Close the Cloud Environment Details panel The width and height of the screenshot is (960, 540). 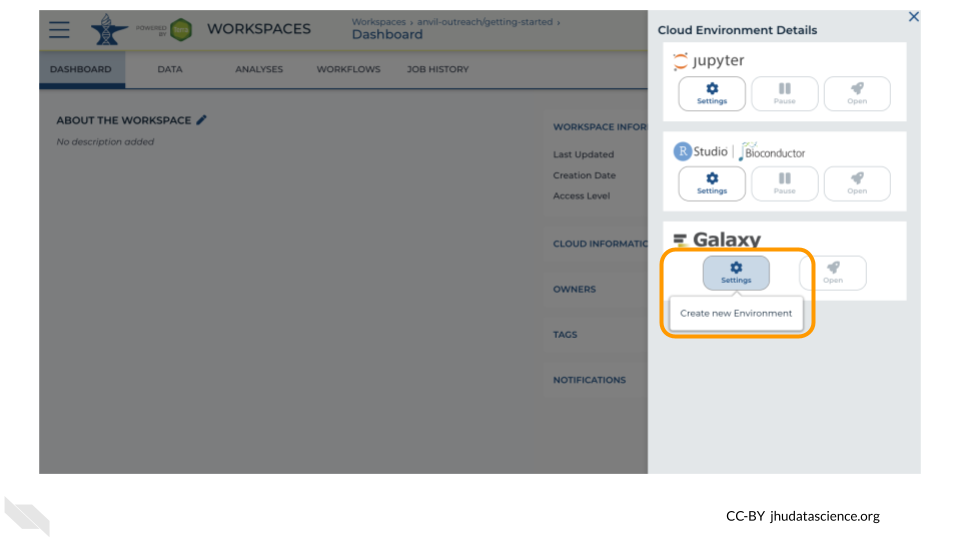coord(913,17)
